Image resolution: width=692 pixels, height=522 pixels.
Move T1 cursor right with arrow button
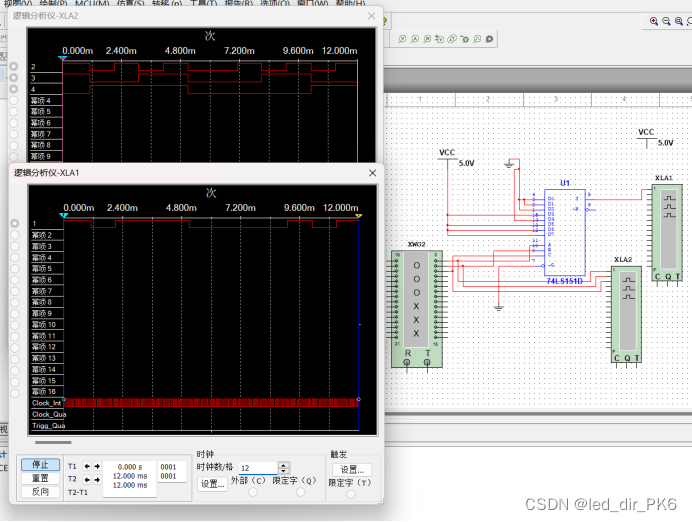tap(97, 466)
